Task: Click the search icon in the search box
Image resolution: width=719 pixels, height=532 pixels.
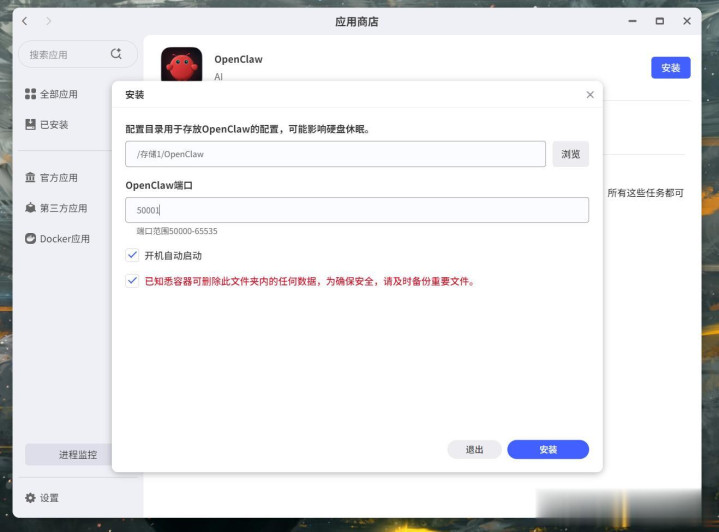Action: tap(116, 54)
